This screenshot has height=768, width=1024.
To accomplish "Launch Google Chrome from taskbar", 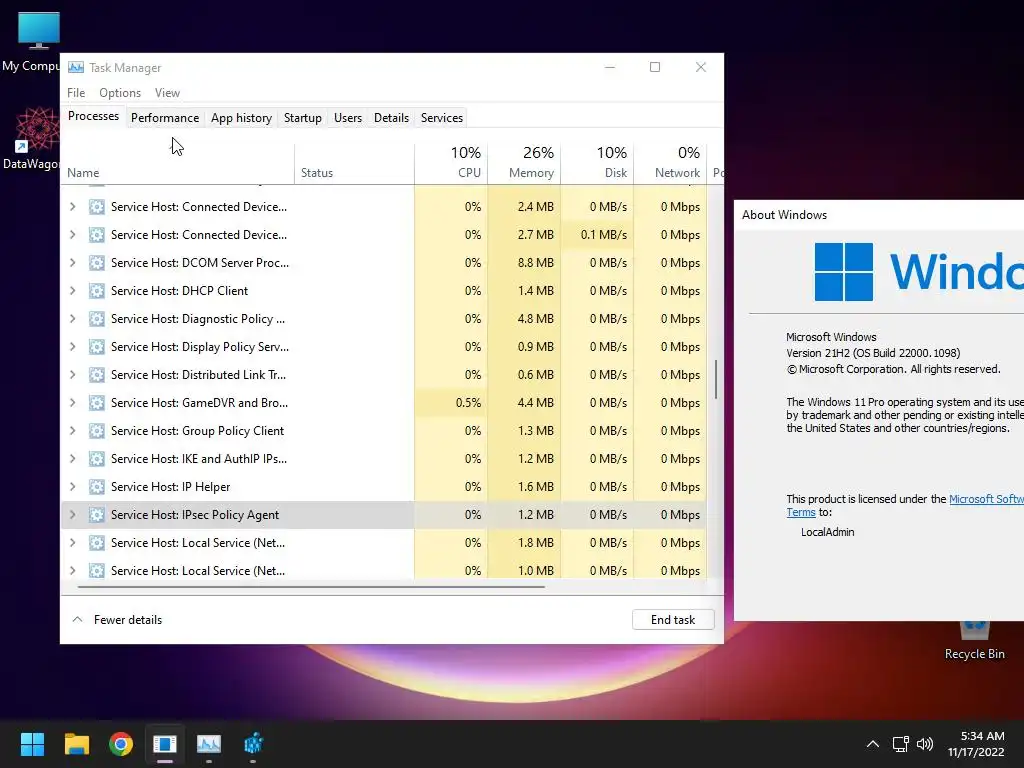I will [121, 743].
